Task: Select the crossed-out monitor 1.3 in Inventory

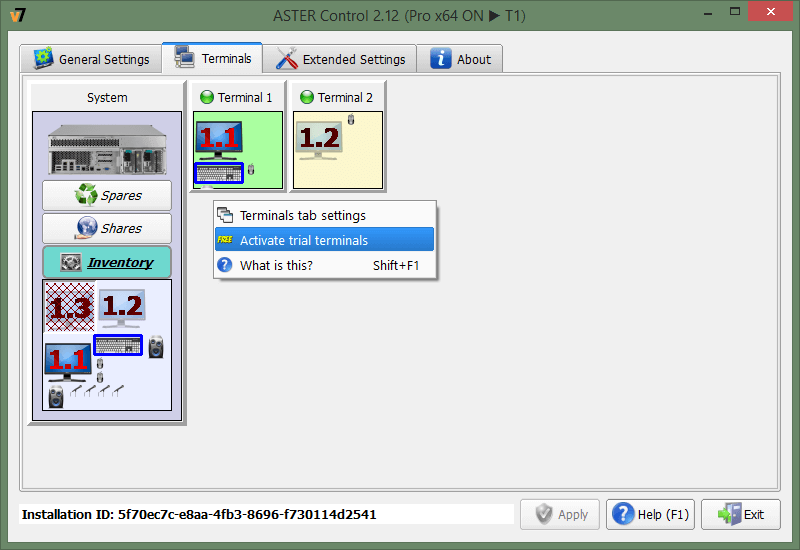Action: click(x=69, y=309)
